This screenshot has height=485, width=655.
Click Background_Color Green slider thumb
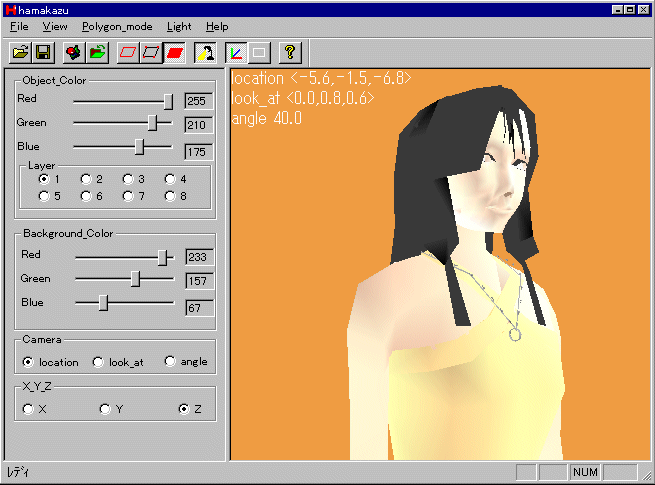(x=135, y=279)
